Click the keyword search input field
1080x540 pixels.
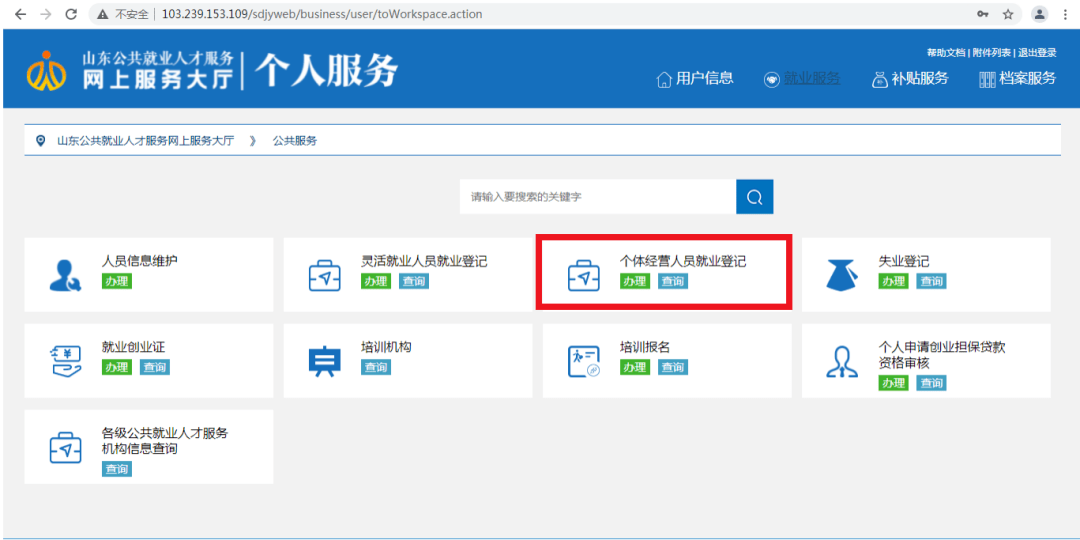pos(598,197)
